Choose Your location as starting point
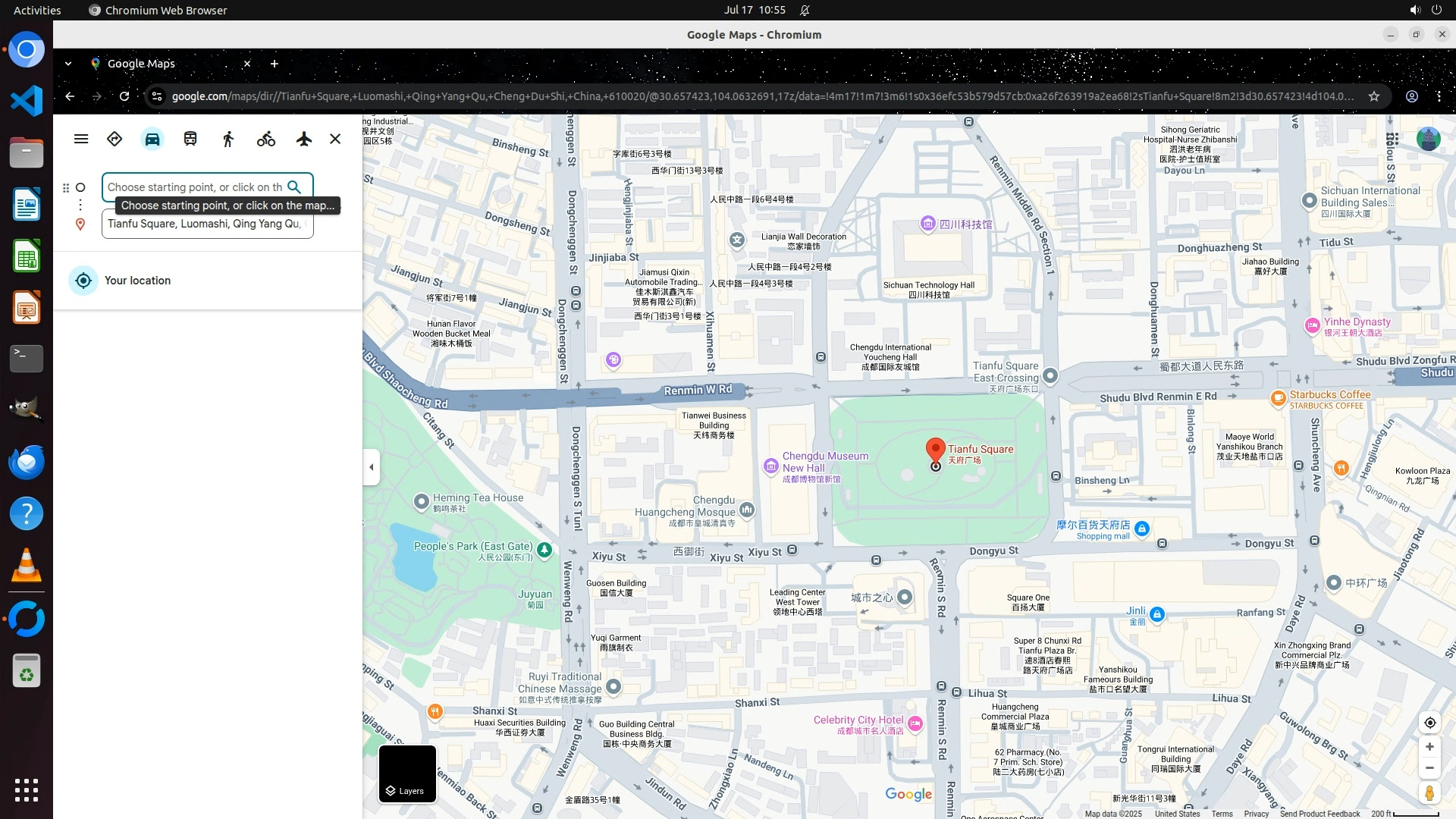 [x=136, y=281]
